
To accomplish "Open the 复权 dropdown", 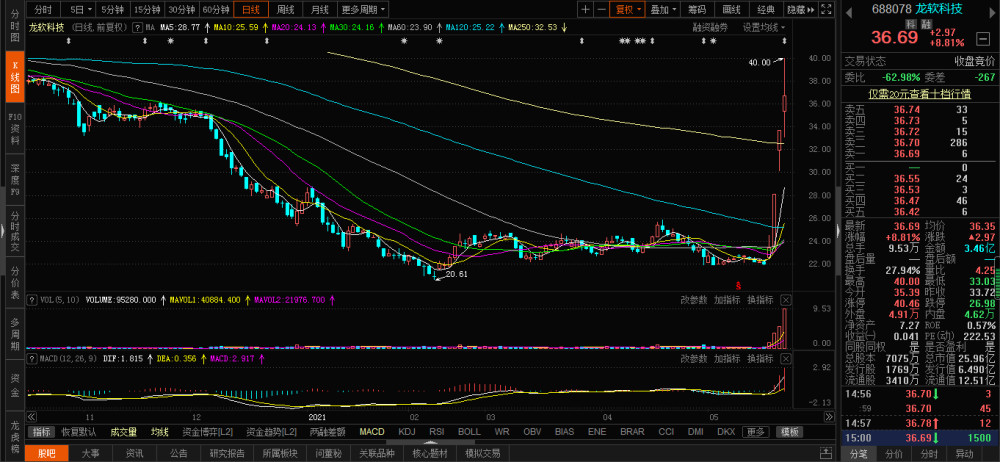I will [x=628, y=10].
